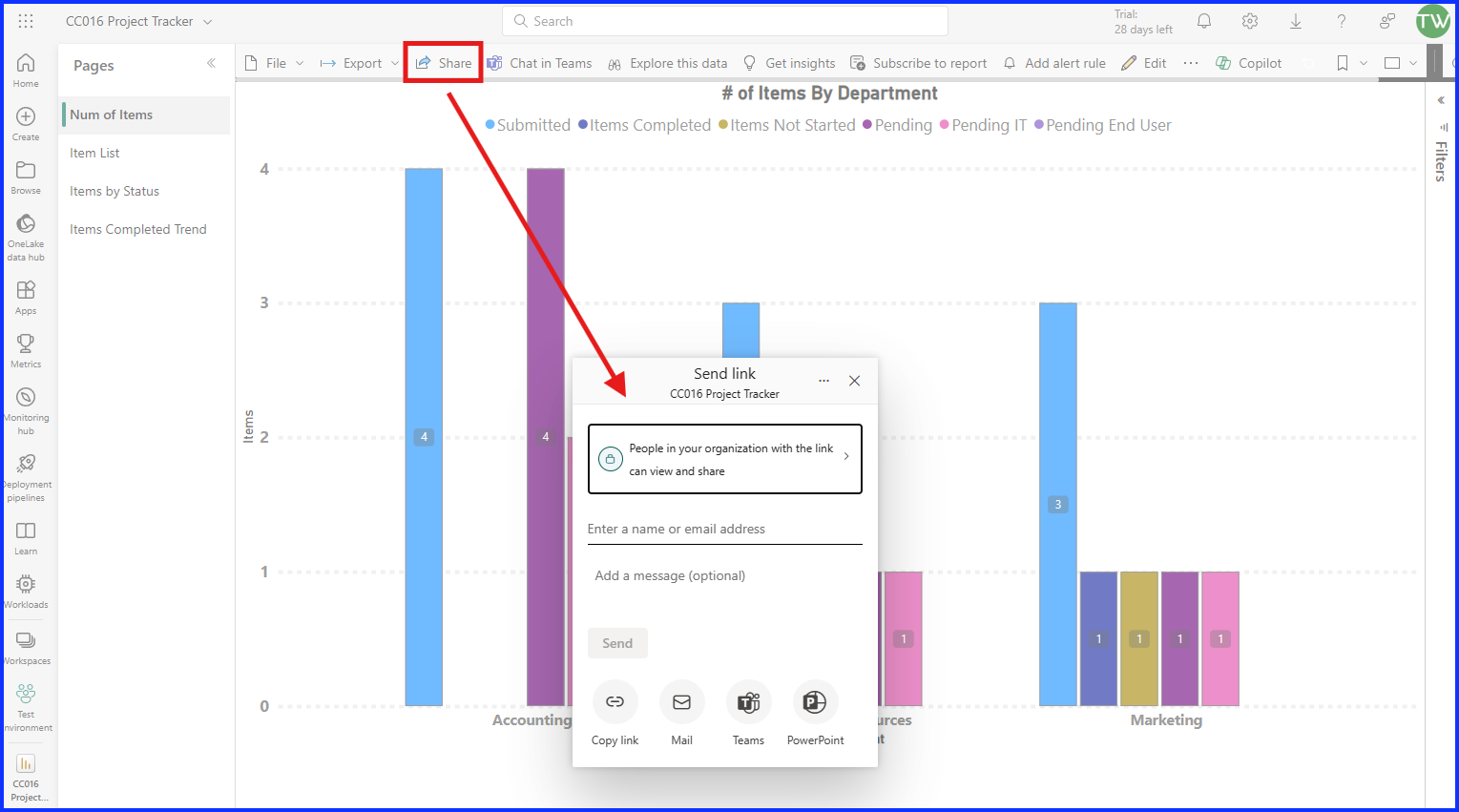Click the Copy link icon
Screen dimensions: 1459x812
click(615, 702)
